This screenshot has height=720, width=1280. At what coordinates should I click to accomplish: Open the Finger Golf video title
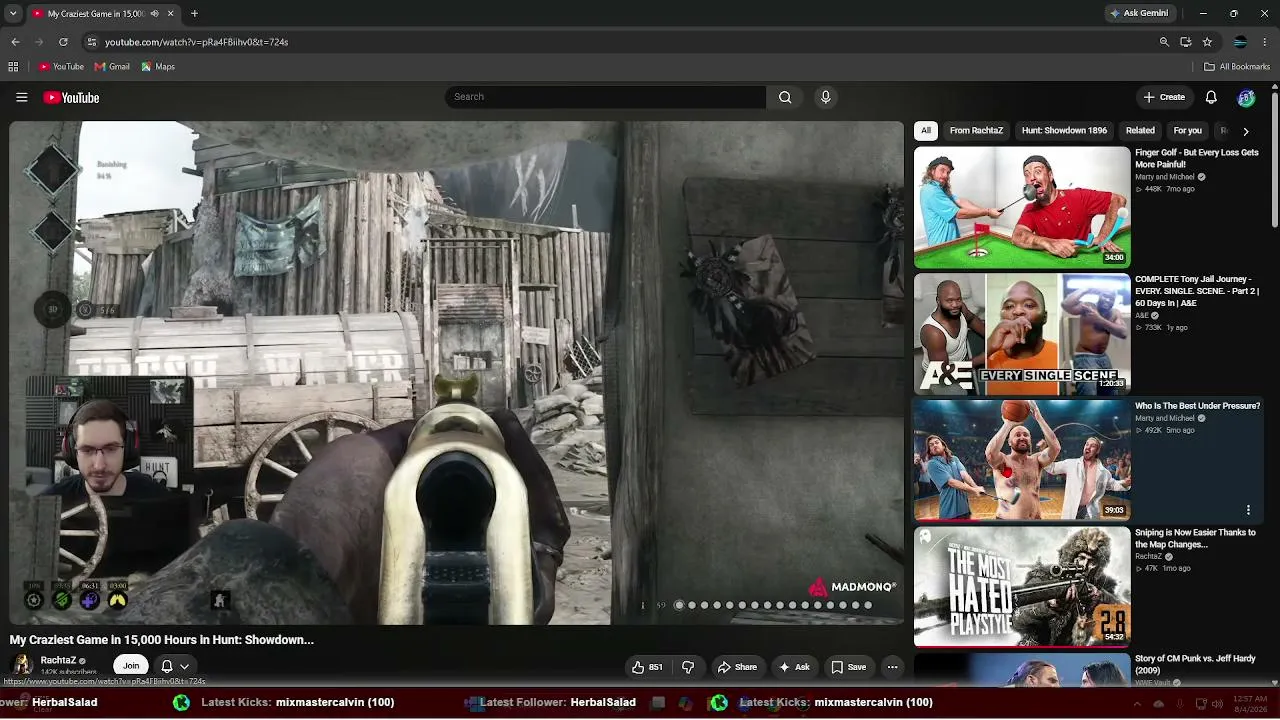pyautogui.click(x=1197, y=158)
